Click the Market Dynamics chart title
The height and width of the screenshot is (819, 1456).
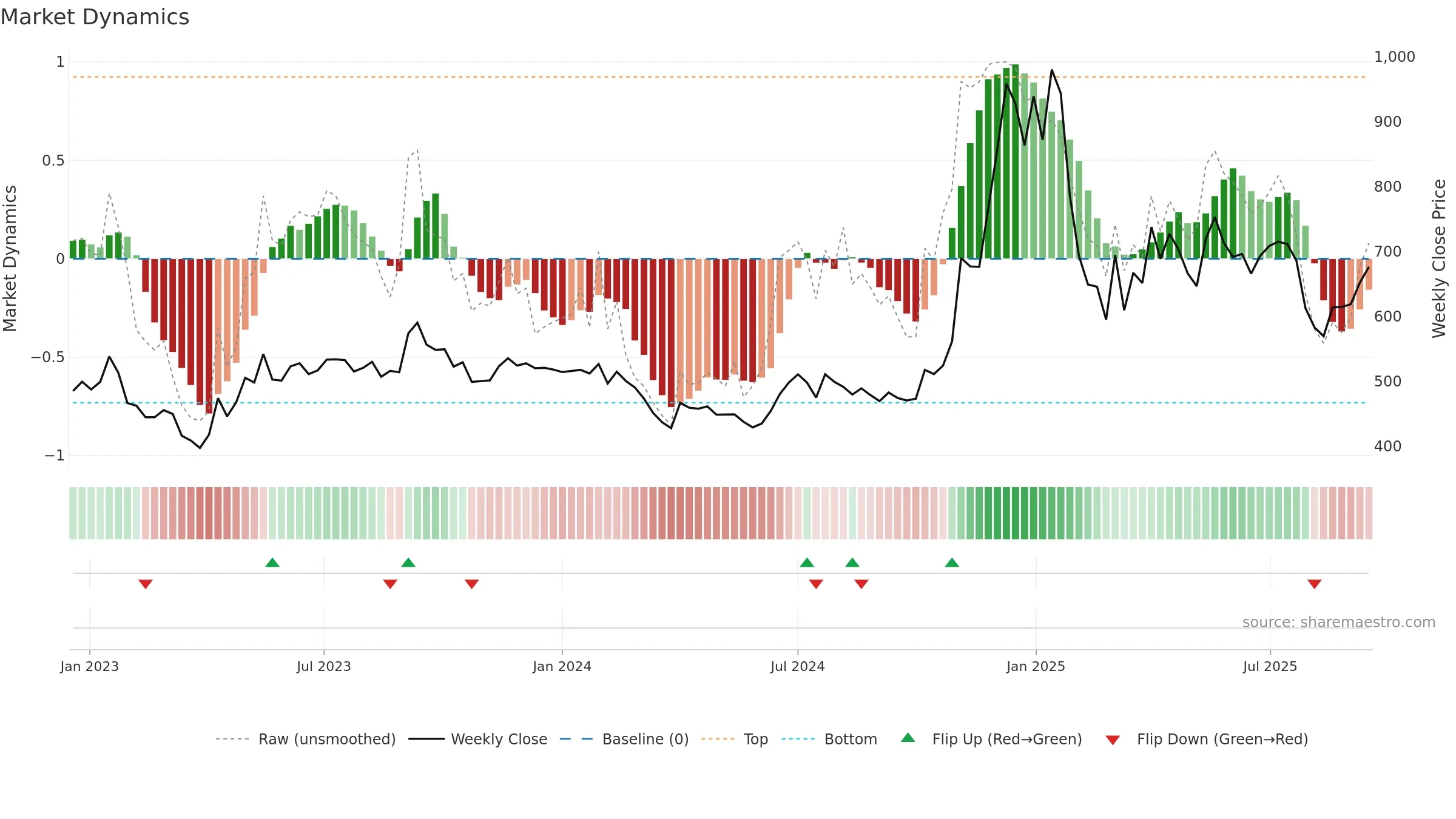[x=95, y=17]
